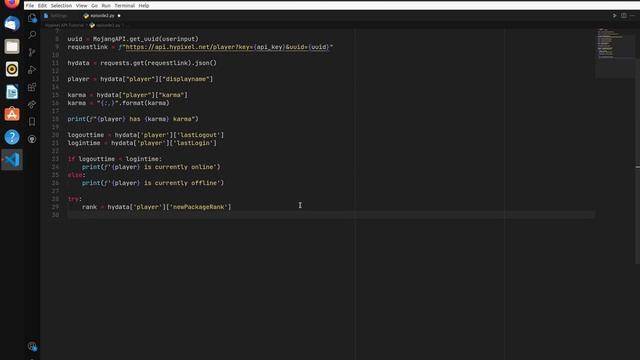
Task: Open the Files manager from the dock
Action: (x=12, y=47)
